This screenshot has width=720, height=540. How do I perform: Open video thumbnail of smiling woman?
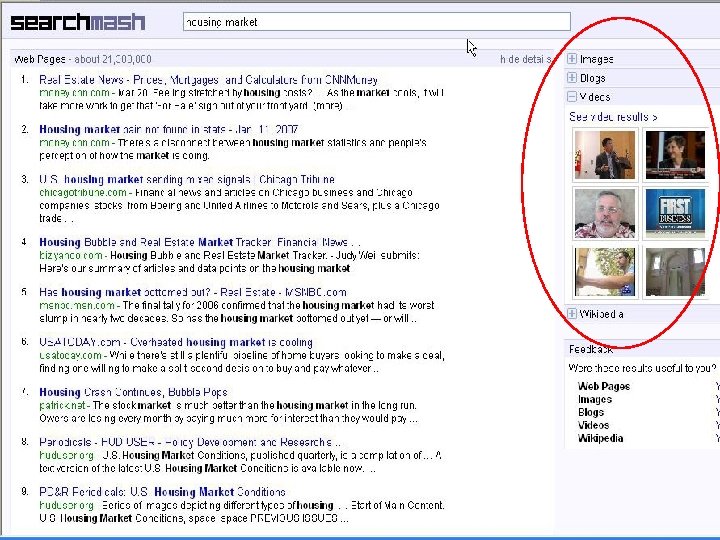[x=675, y=155]
